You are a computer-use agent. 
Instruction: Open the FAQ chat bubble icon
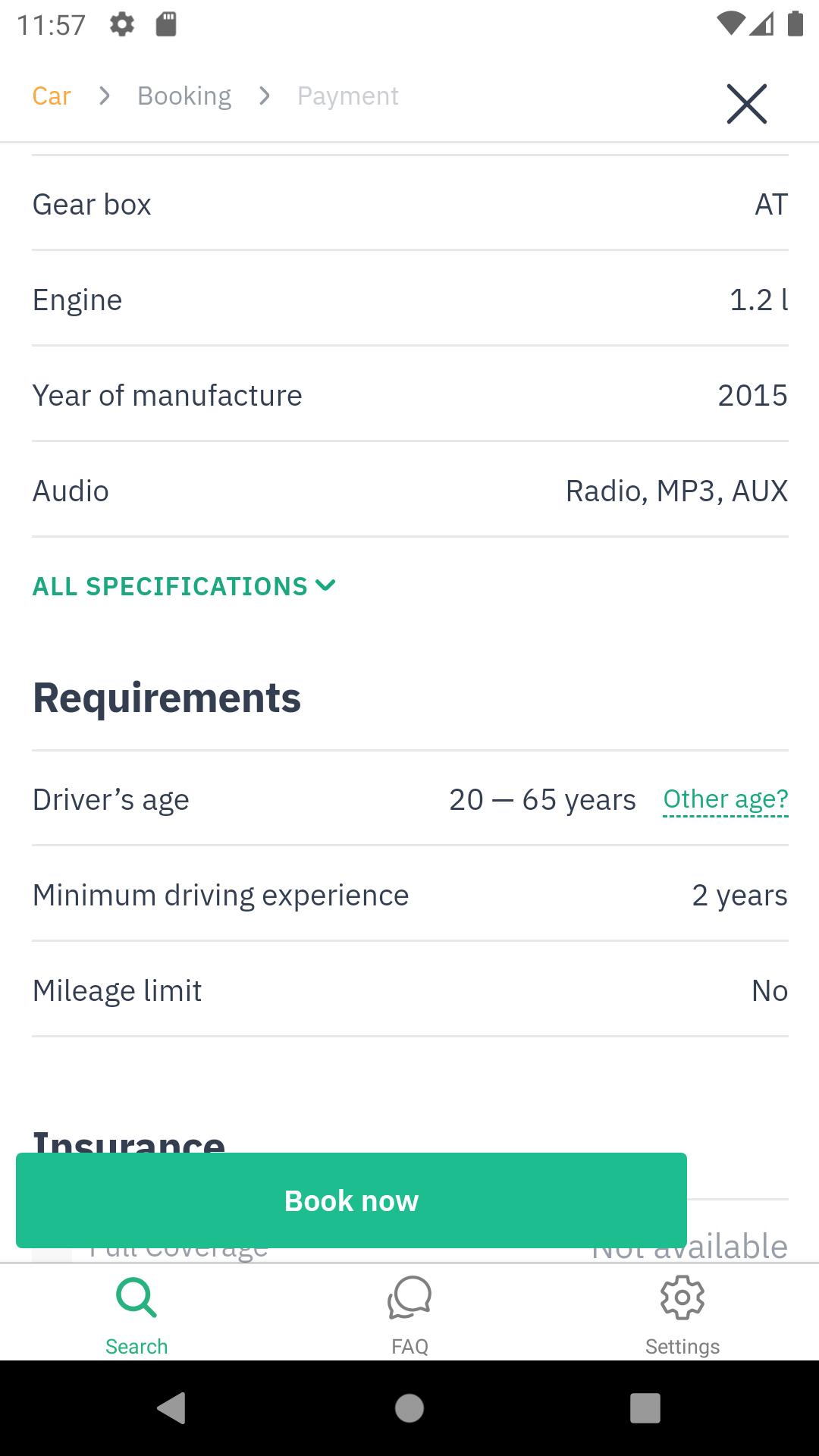click(x=409, y=1298)
